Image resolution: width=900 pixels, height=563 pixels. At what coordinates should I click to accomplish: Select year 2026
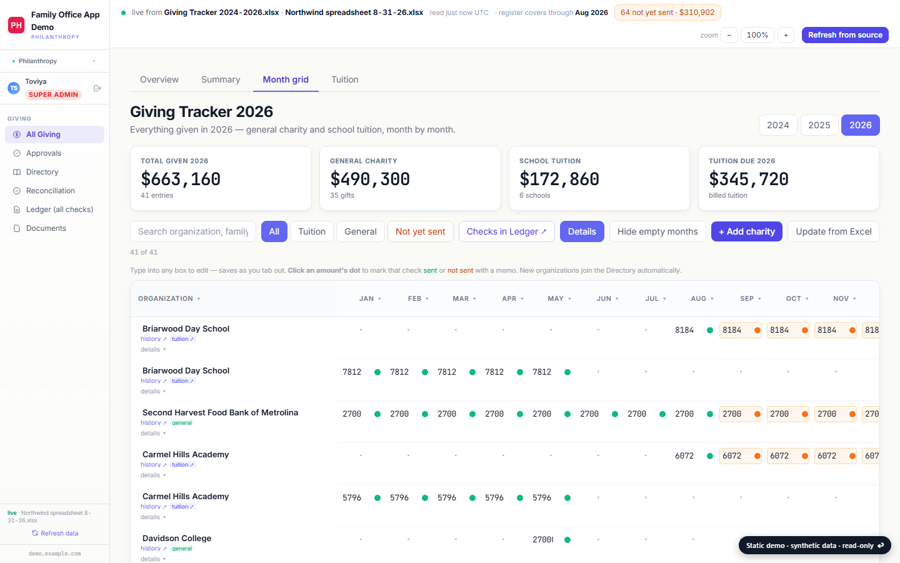tap(860, 125)
